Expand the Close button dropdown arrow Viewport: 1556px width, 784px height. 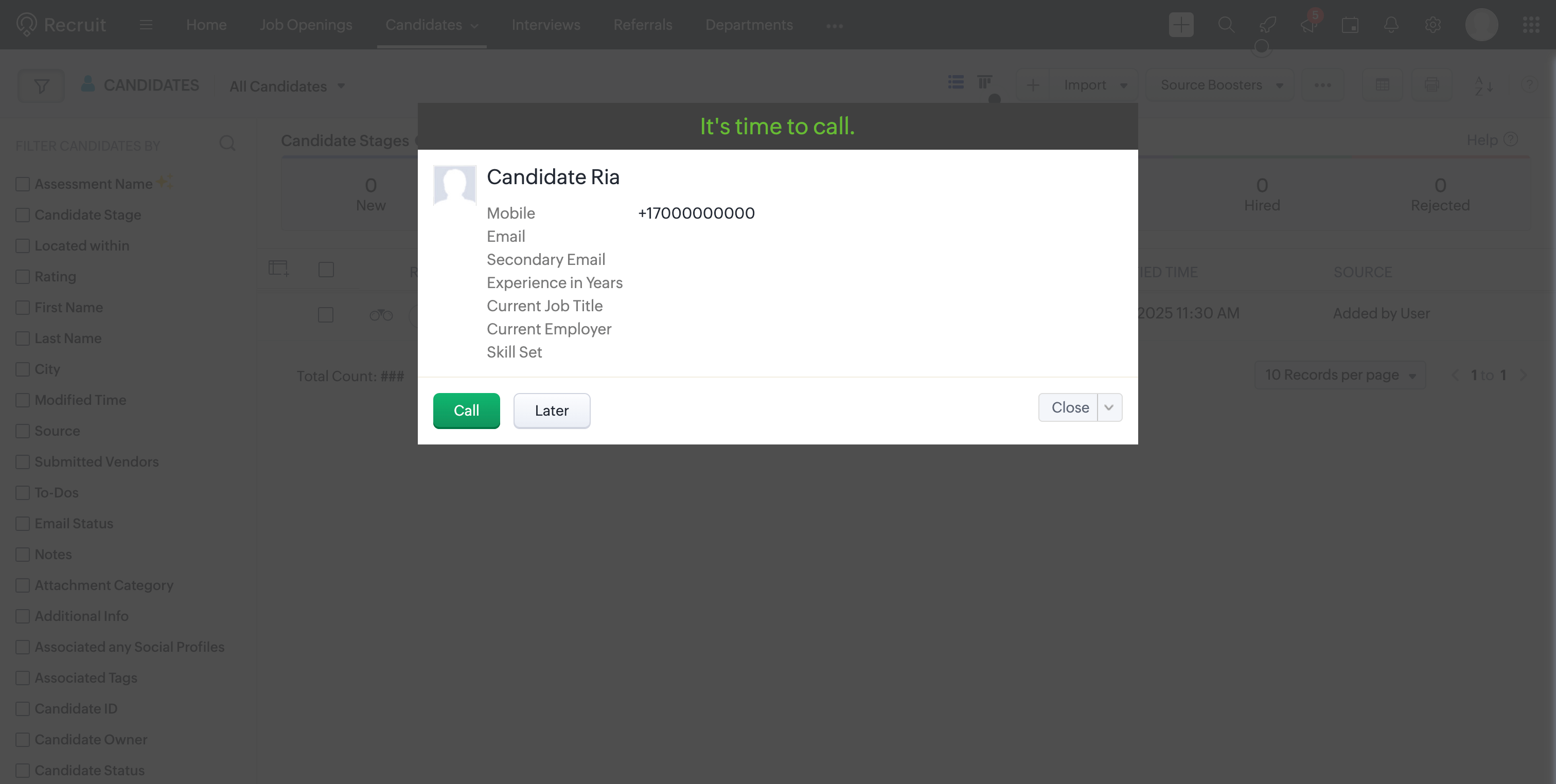(1109, 408)
